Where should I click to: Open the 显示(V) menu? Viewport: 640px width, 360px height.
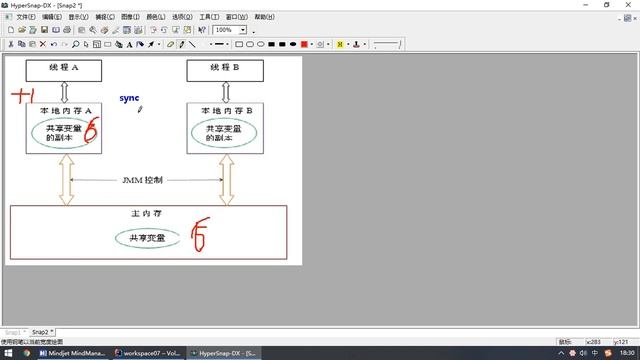click(x=78, y=17)
